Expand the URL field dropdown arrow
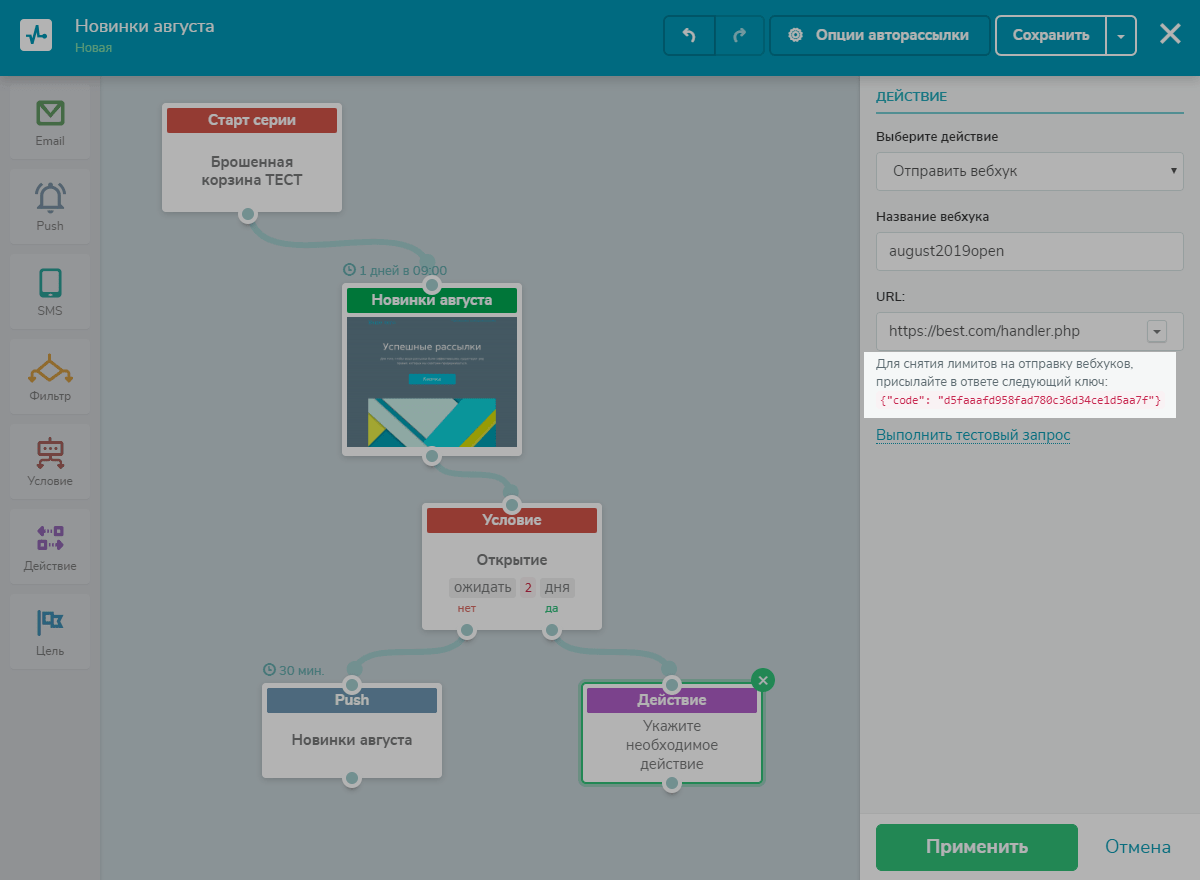The height and width of the screenshot is (880, 1200). pyautogui.click(x=1157, y=331)
